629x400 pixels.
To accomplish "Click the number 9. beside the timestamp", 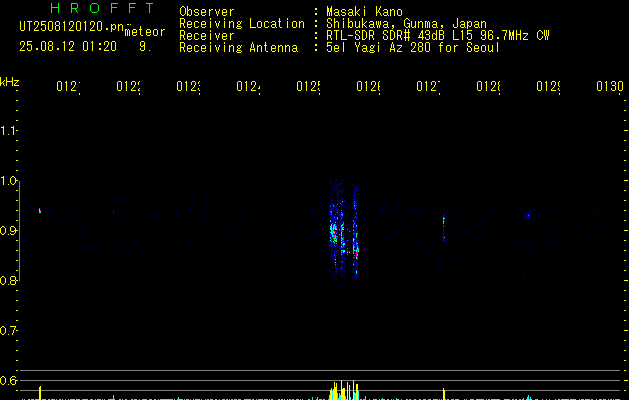I will [x=144, y=47].
